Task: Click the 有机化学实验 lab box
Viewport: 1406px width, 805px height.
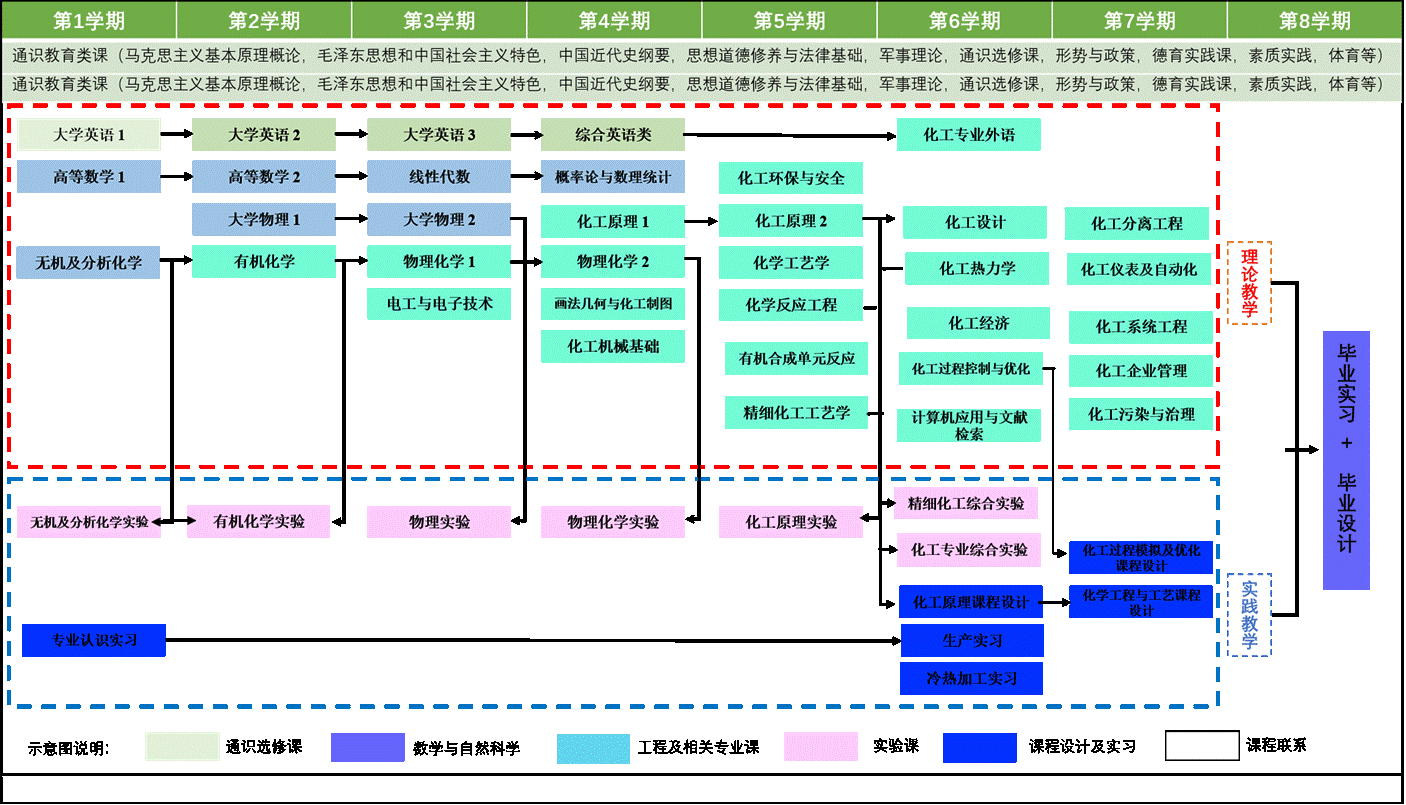Action: 259,521
